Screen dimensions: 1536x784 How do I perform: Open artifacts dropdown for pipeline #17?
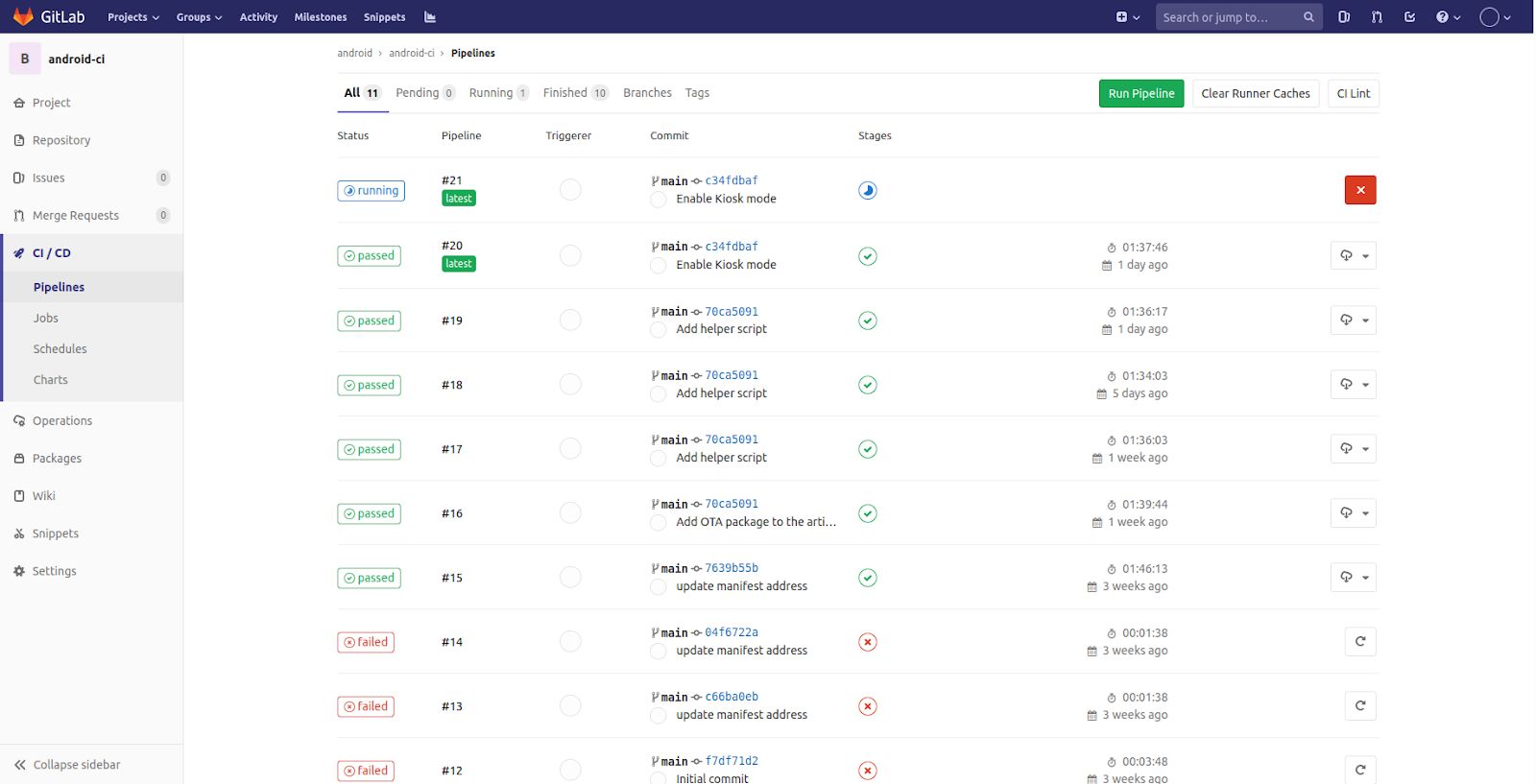[1354, 449]
